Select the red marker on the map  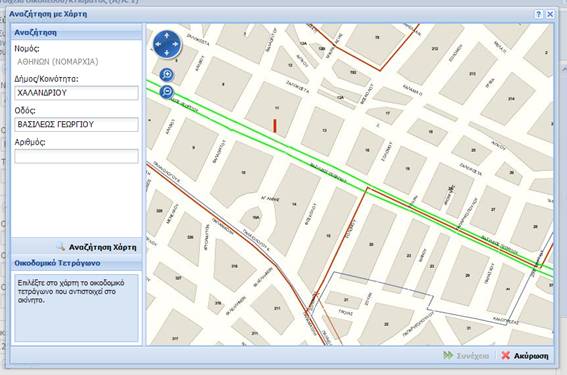pyautogui.click(x=275, y=125)
